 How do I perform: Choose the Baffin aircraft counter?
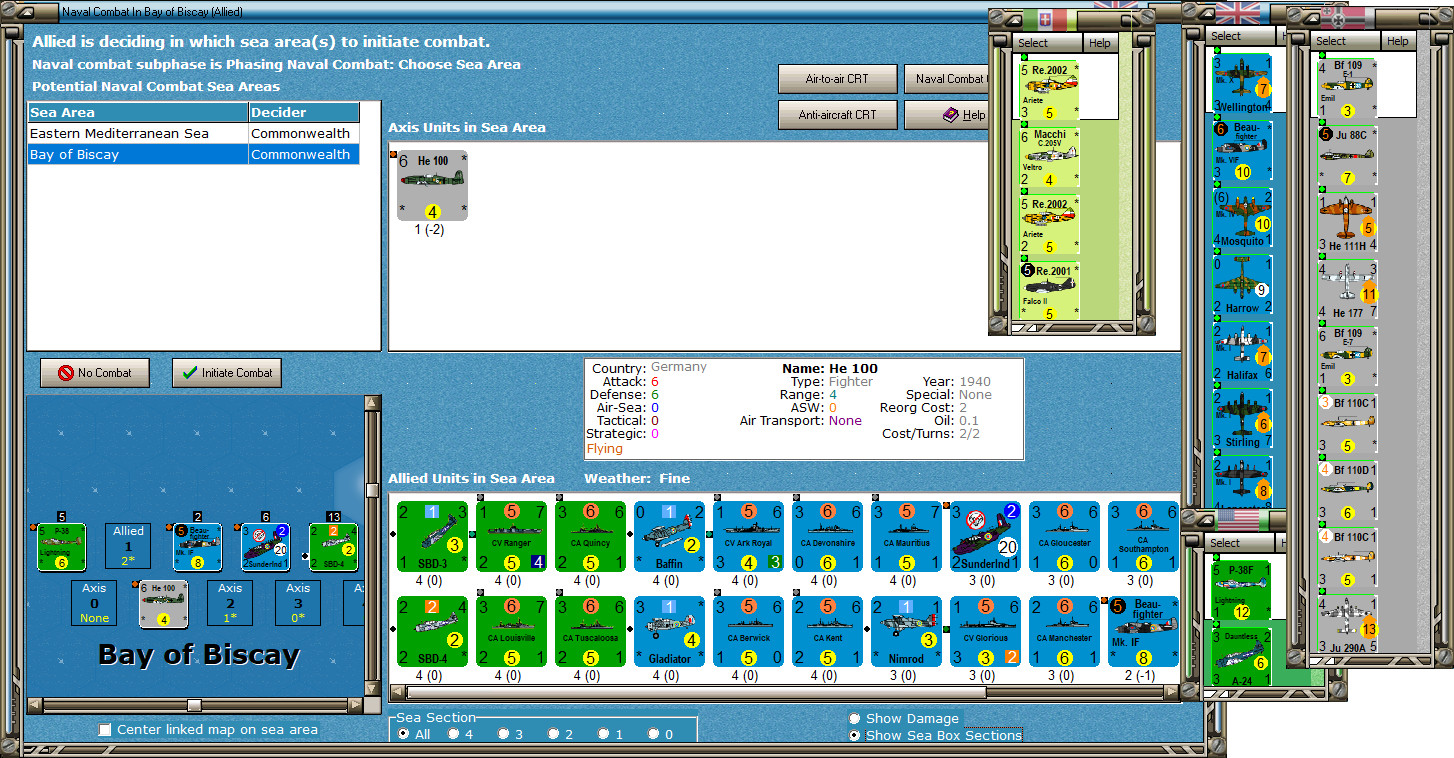tap(669, 536)
